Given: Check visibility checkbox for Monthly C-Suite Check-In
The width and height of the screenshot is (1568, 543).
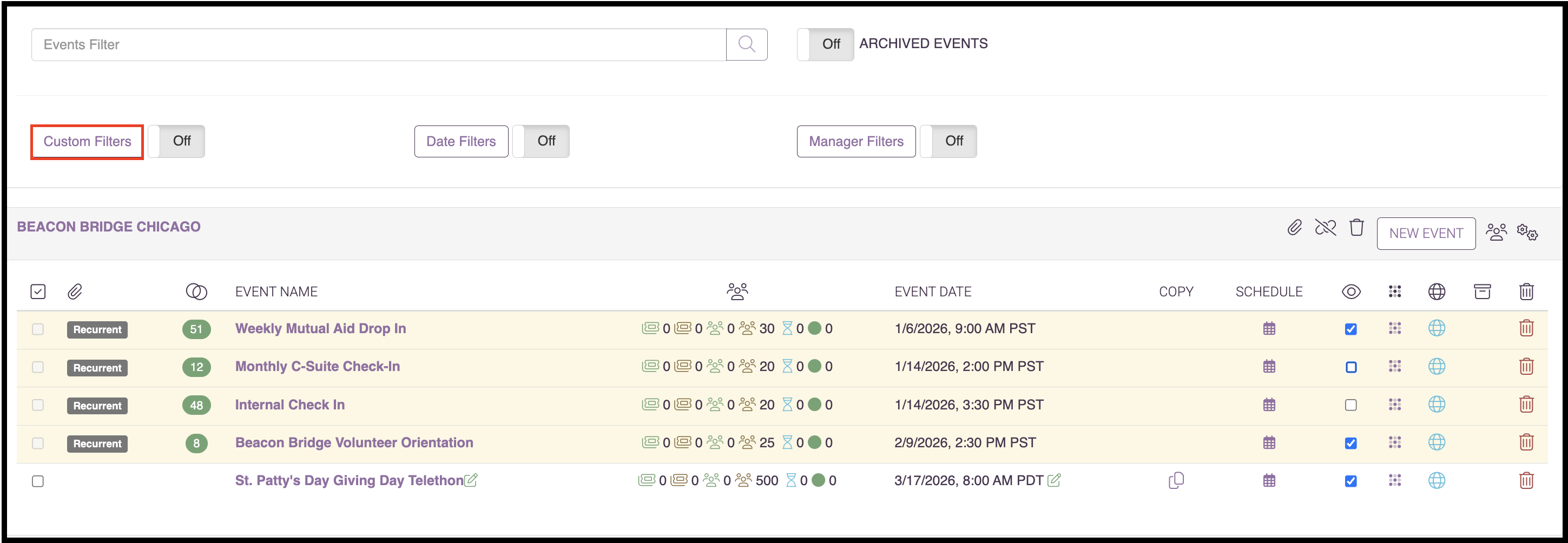Looking at the screenshot, I should [1350, 367].
